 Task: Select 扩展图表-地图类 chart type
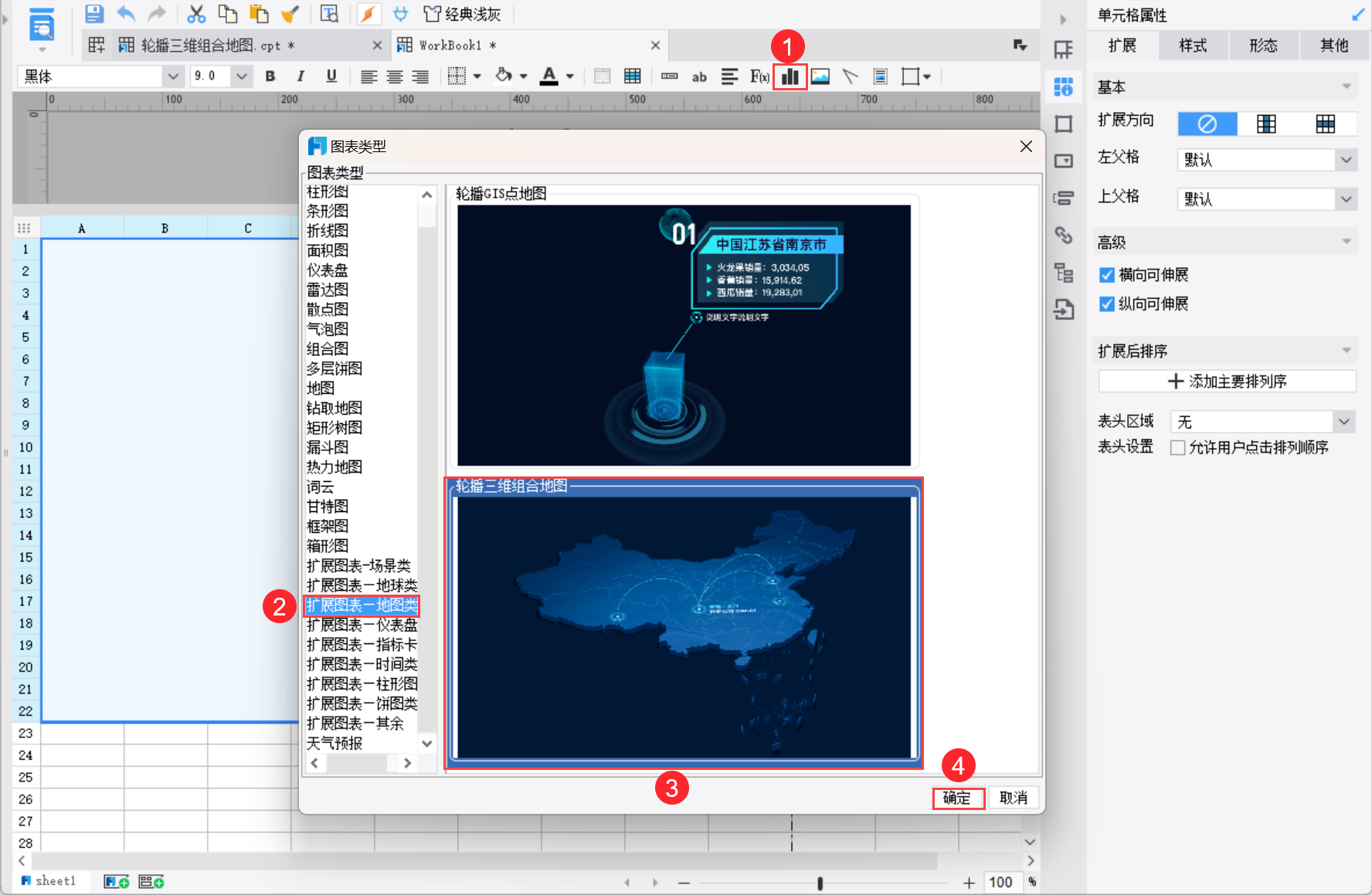click(x=362, y=605)
